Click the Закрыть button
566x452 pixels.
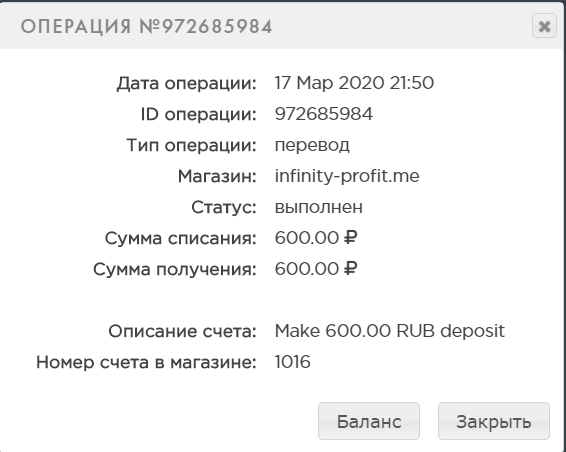coord(493,421)
